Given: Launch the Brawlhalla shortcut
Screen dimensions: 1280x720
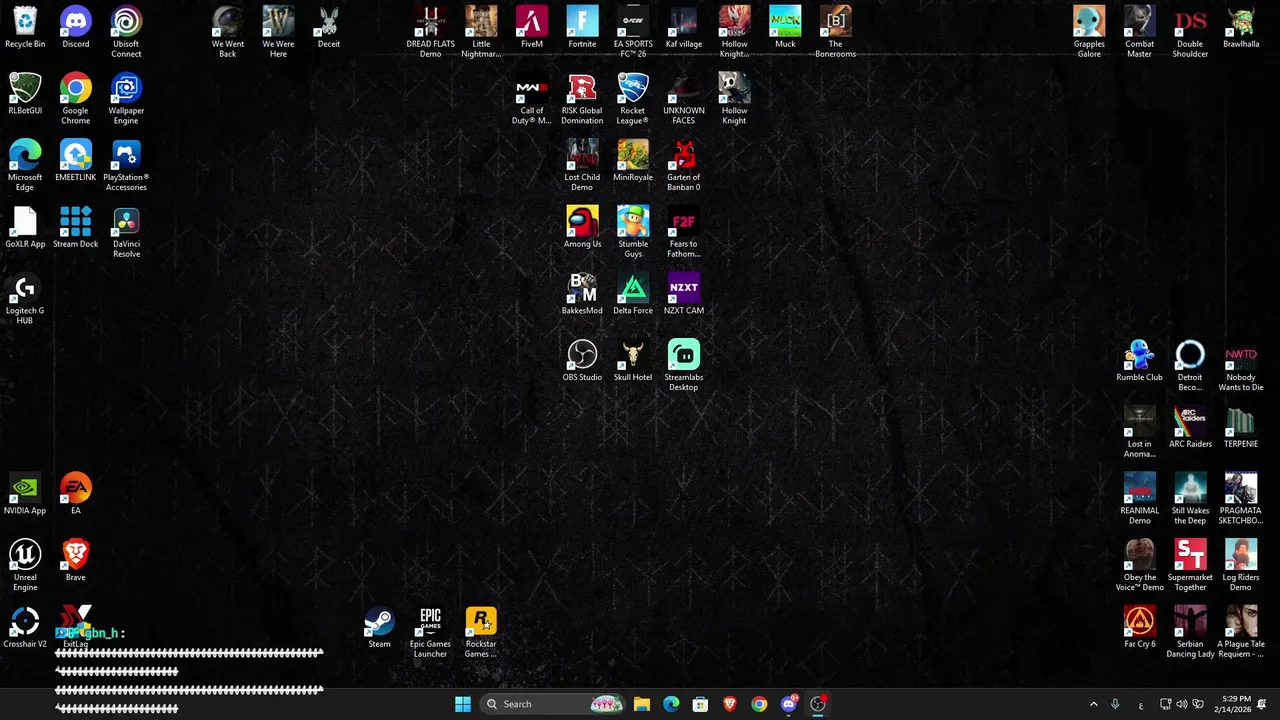Looking at the screenshot, I should coord(1241,28).
